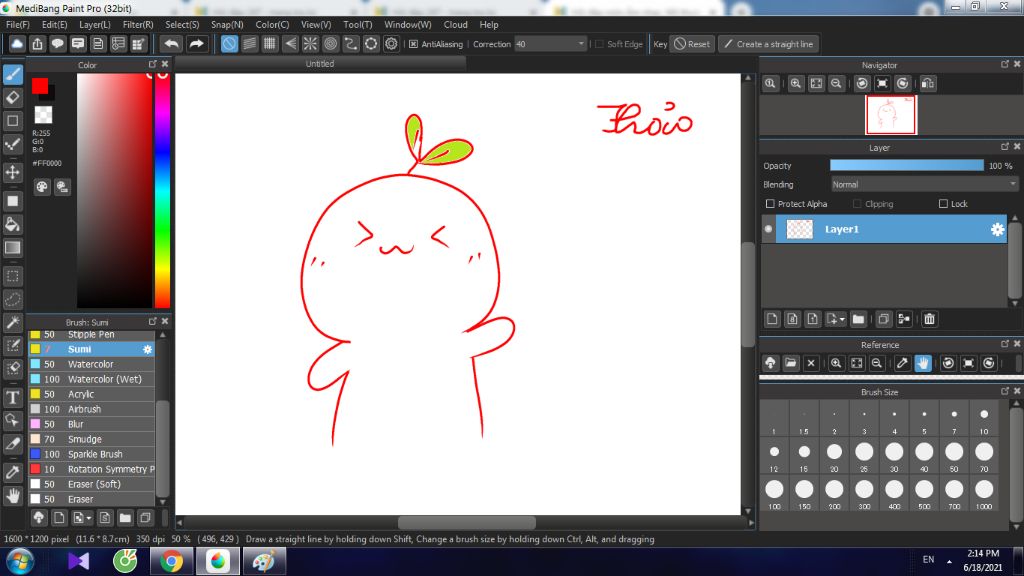
Task: Click the Undo arrow in toolbar
Action: pyautogui.click(x=171, y=44)
